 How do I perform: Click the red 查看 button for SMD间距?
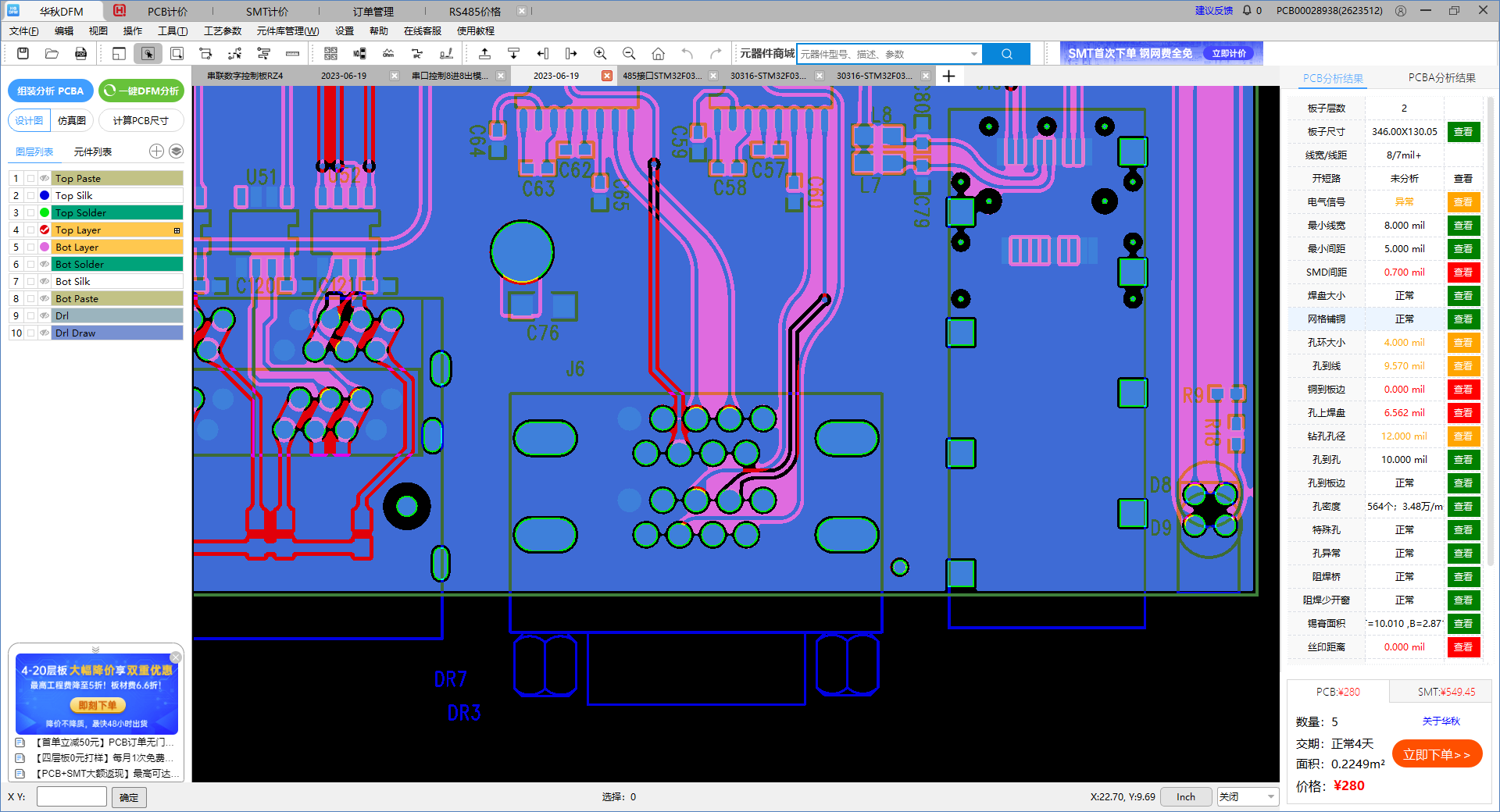[1462, 272]
